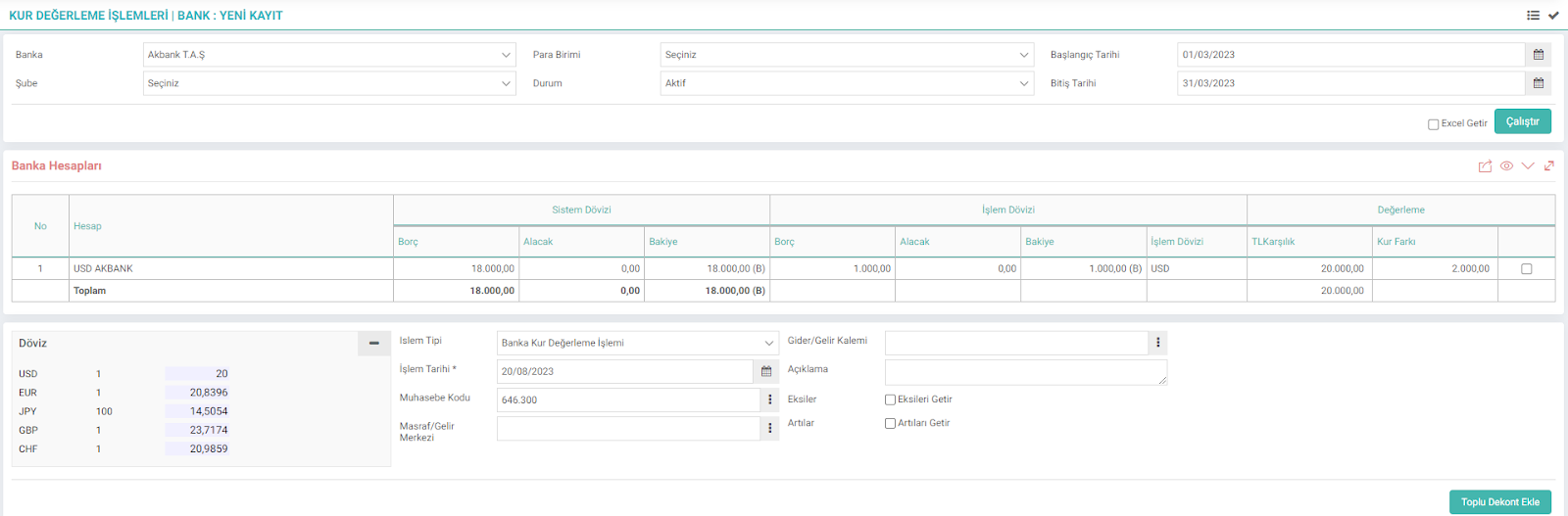Click the Gider/Gelir Kalemi input field
The height and width of the screenshot is (516, 1568).
pos(1016,343)
